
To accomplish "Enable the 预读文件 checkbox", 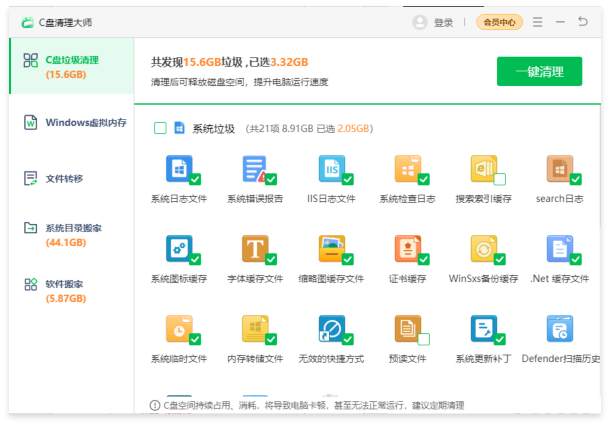I will point(423,340).
